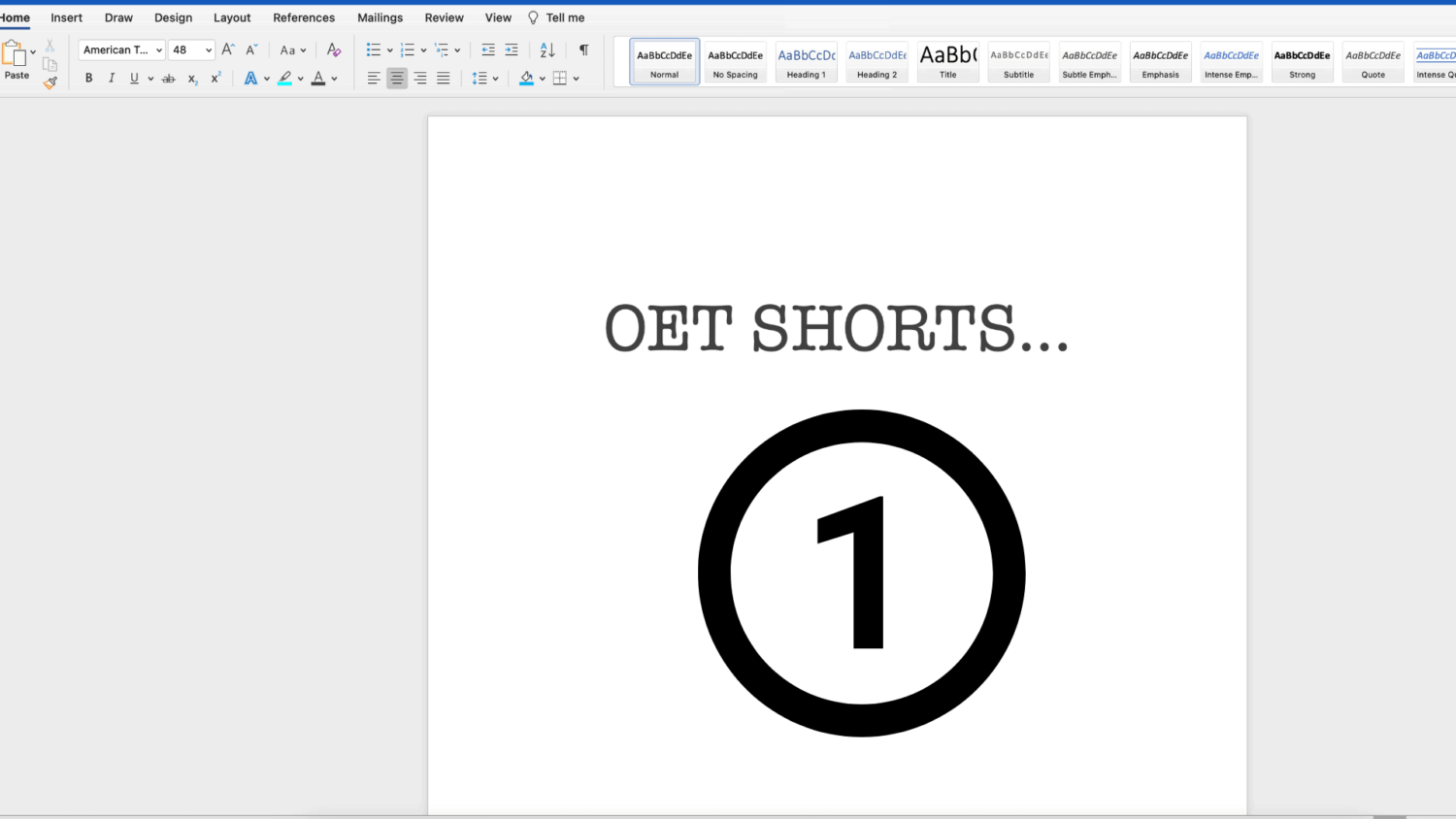This screenshot has width=1456, height=819.
Task: Click the Borders icon
Action: point(560,79)
